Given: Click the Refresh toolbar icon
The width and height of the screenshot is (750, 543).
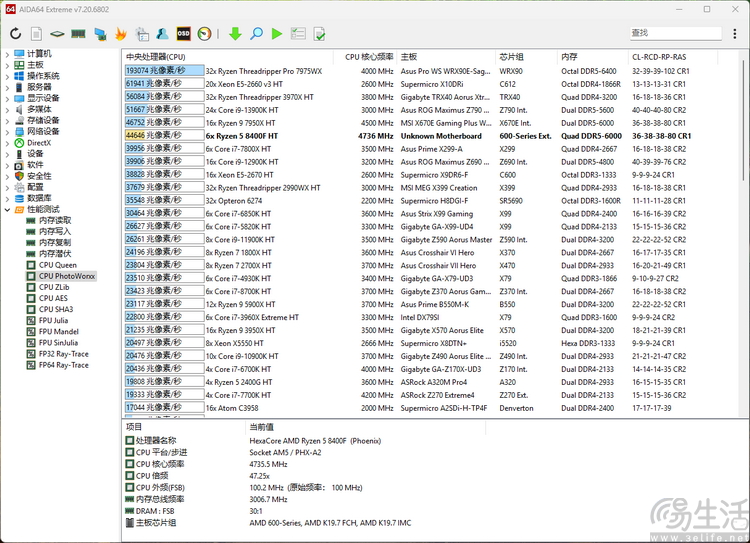Looking at the screenshot, I should pyautogui.click(x=15, y=33).
